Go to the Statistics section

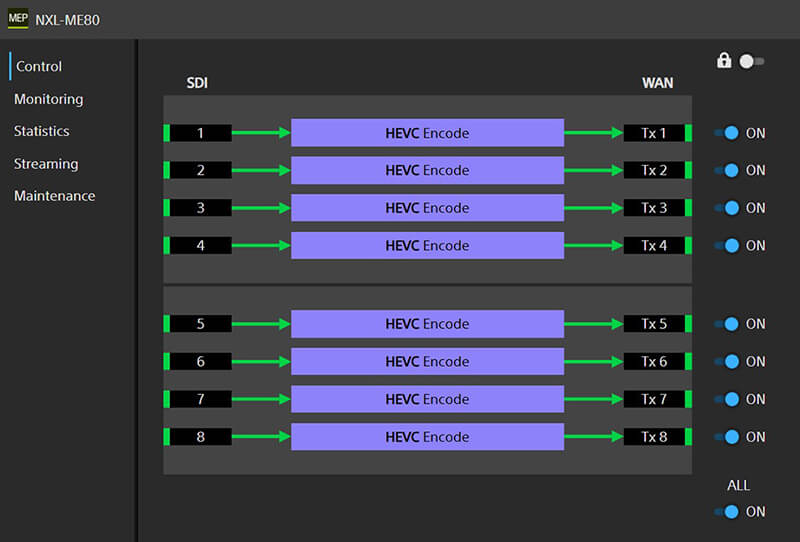coord(41,131)
